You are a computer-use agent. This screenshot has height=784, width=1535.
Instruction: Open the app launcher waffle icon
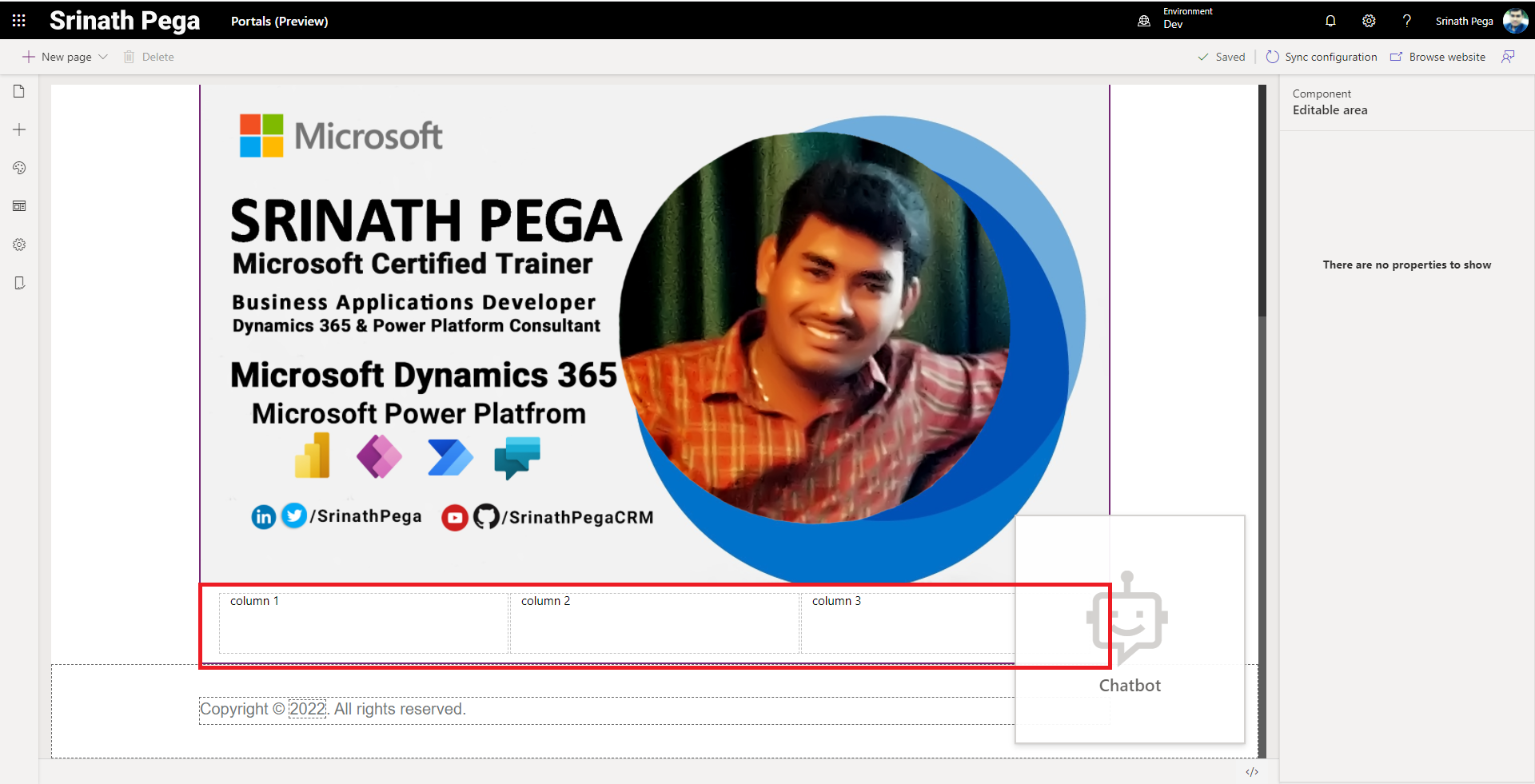click(18, 21)
